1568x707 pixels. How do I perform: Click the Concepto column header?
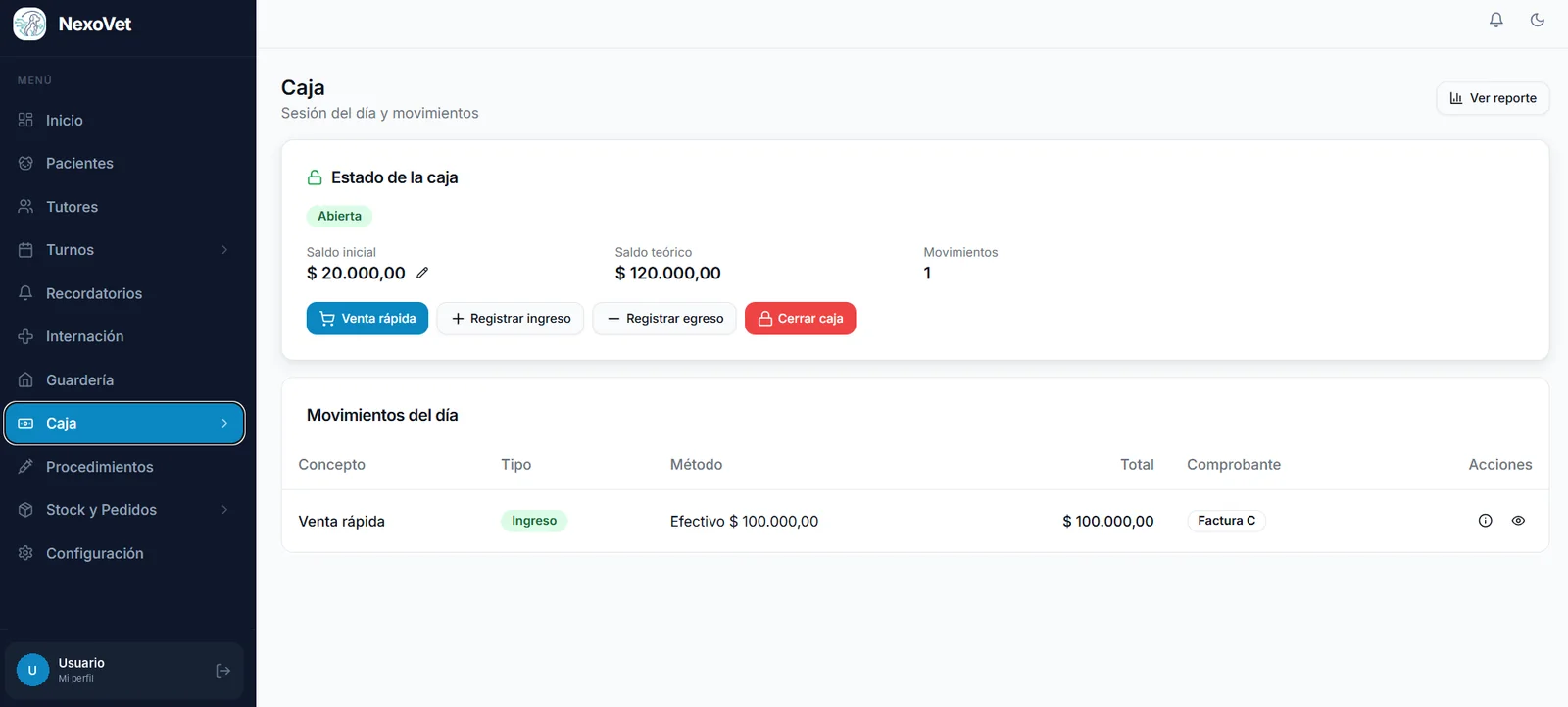point(331,465)
